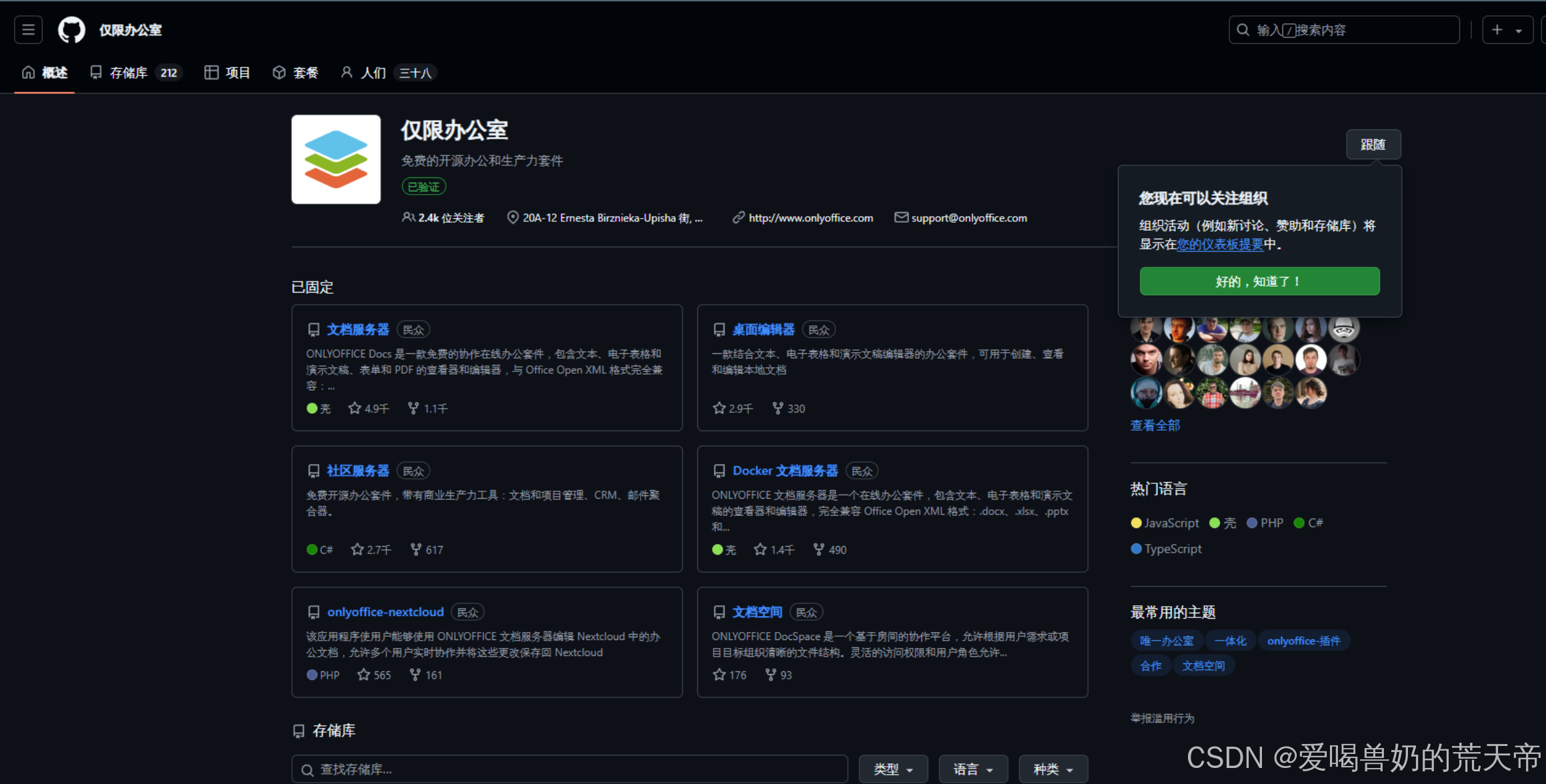Expand the 类型 type dropdown
Viewport: 1546px width, 784px height.
pos(893,769)
